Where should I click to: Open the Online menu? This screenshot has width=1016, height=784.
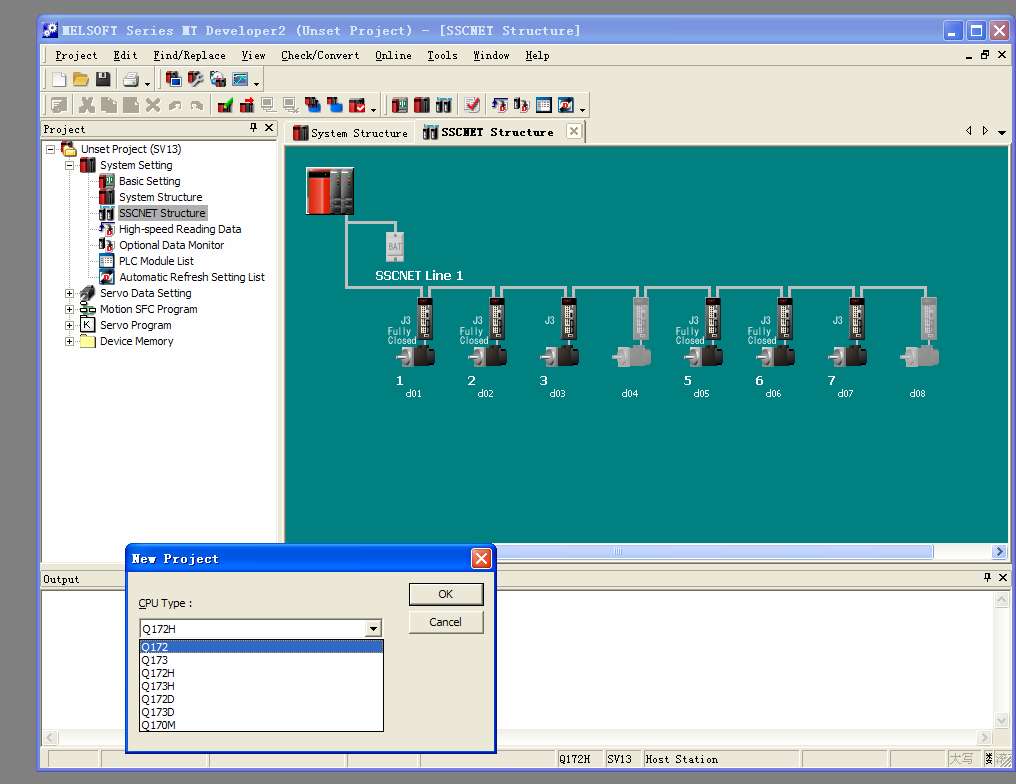pyautogui.click(x=393, y=55)
